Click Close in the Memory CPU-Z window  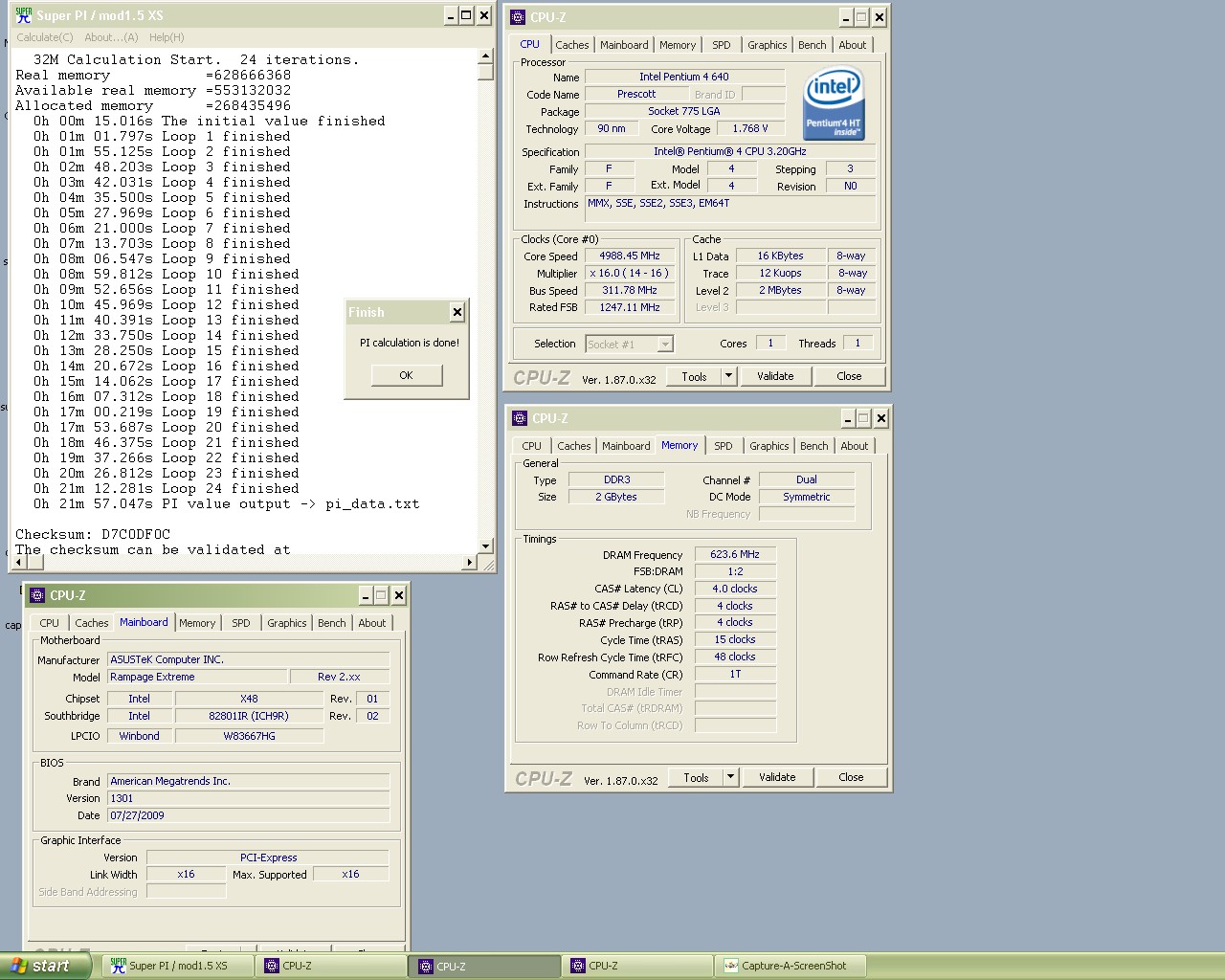[851, 777]
